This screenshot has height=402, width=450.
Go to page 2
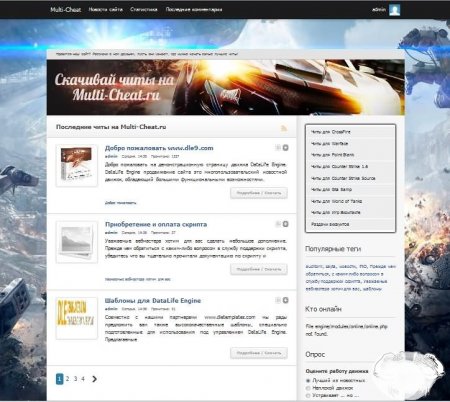(67, 379)
